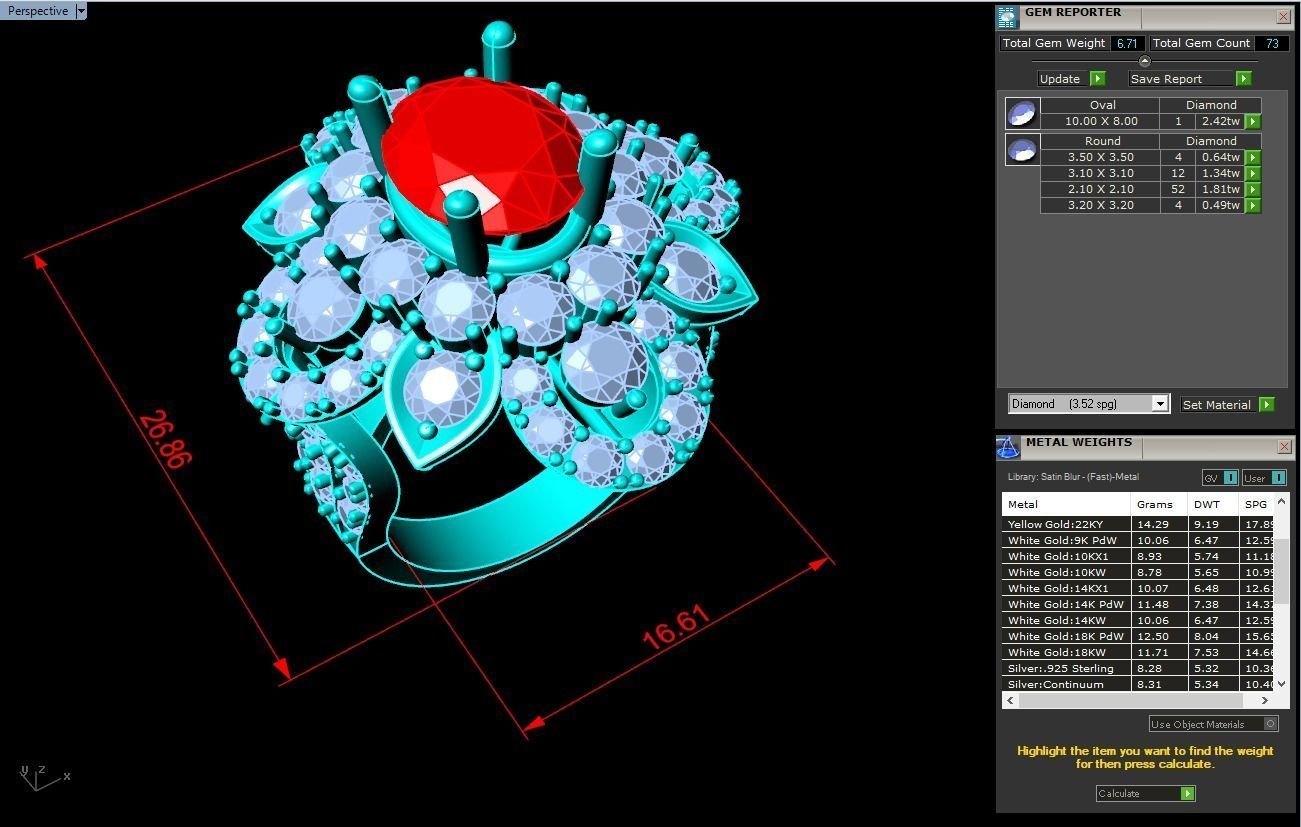Click the SPG column header
The height and width of the screenshot is (827, 1301).
click(x=1258, y=505)
